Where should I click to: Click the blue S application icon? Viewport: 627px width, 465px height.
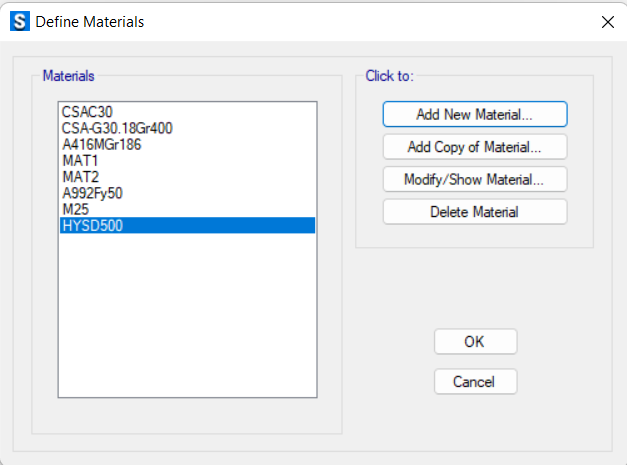pos(20,22)
